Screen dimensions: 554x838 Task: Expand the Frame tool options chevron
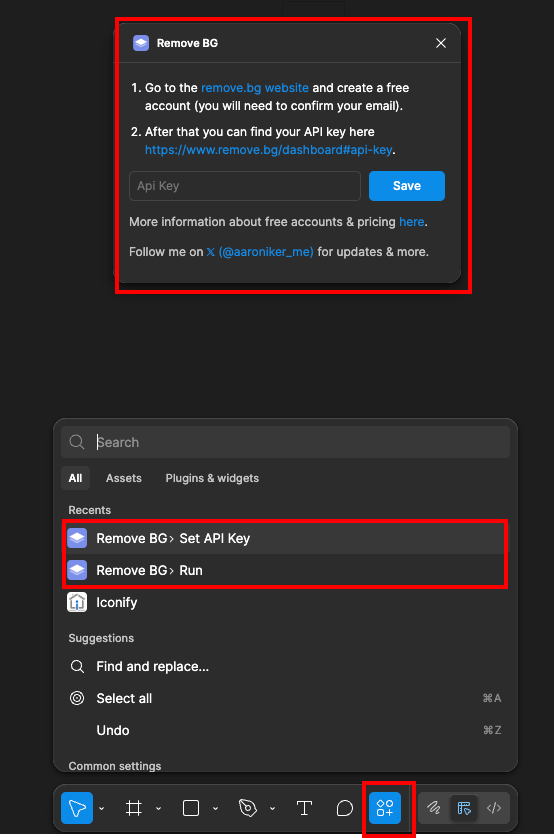(159, 808)
